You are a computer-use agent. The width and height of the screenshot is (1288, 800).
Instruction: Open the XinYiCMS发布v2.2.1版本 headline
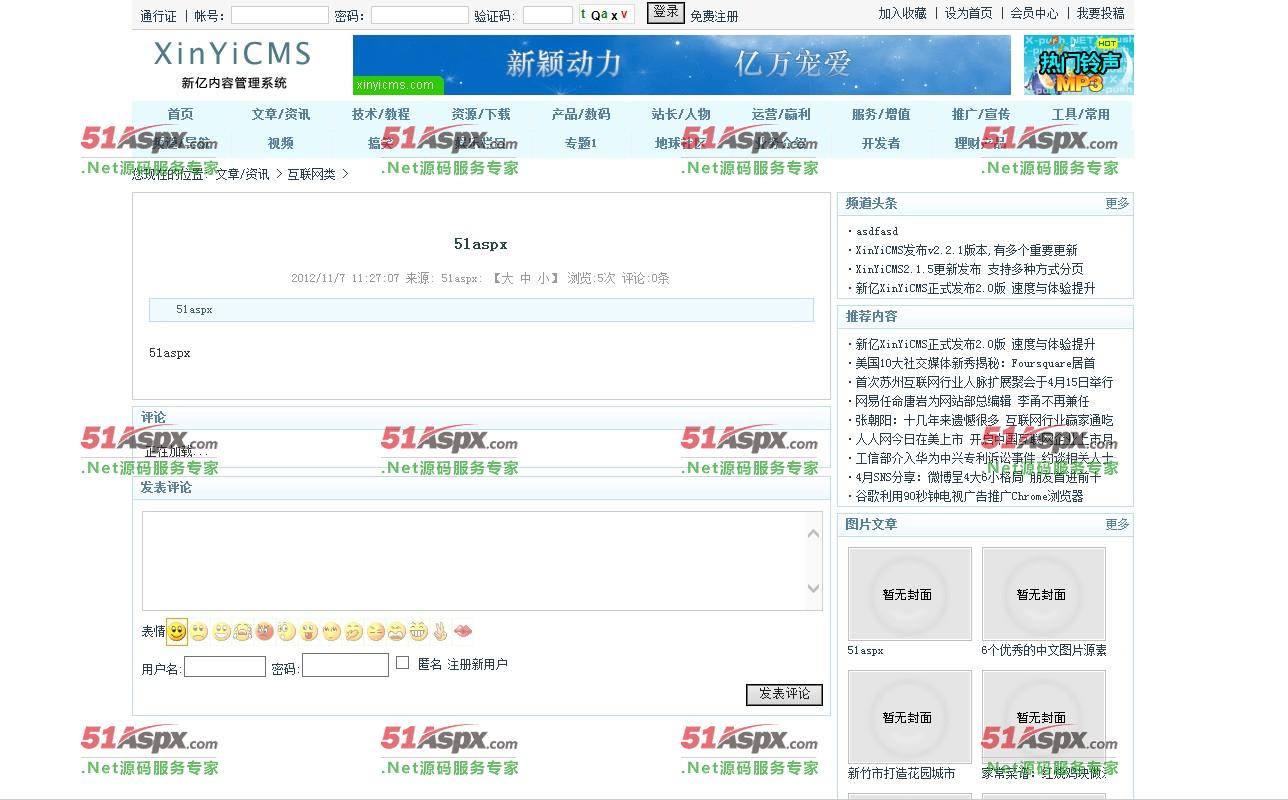coord(966,251)
